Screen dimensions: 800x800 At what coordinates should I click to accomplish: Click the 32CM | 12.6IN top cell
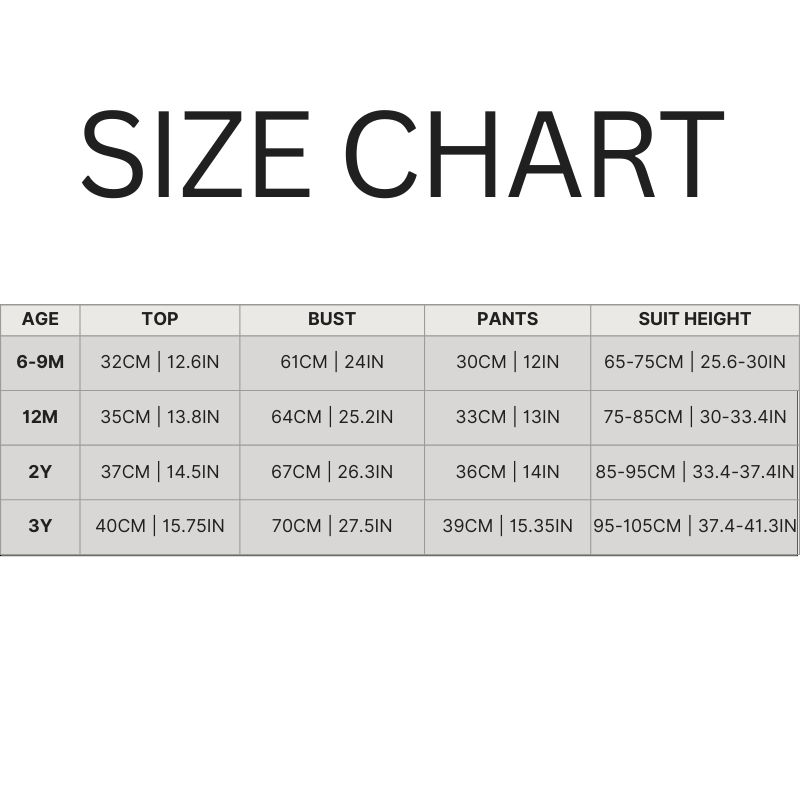[x=160, y=362]
